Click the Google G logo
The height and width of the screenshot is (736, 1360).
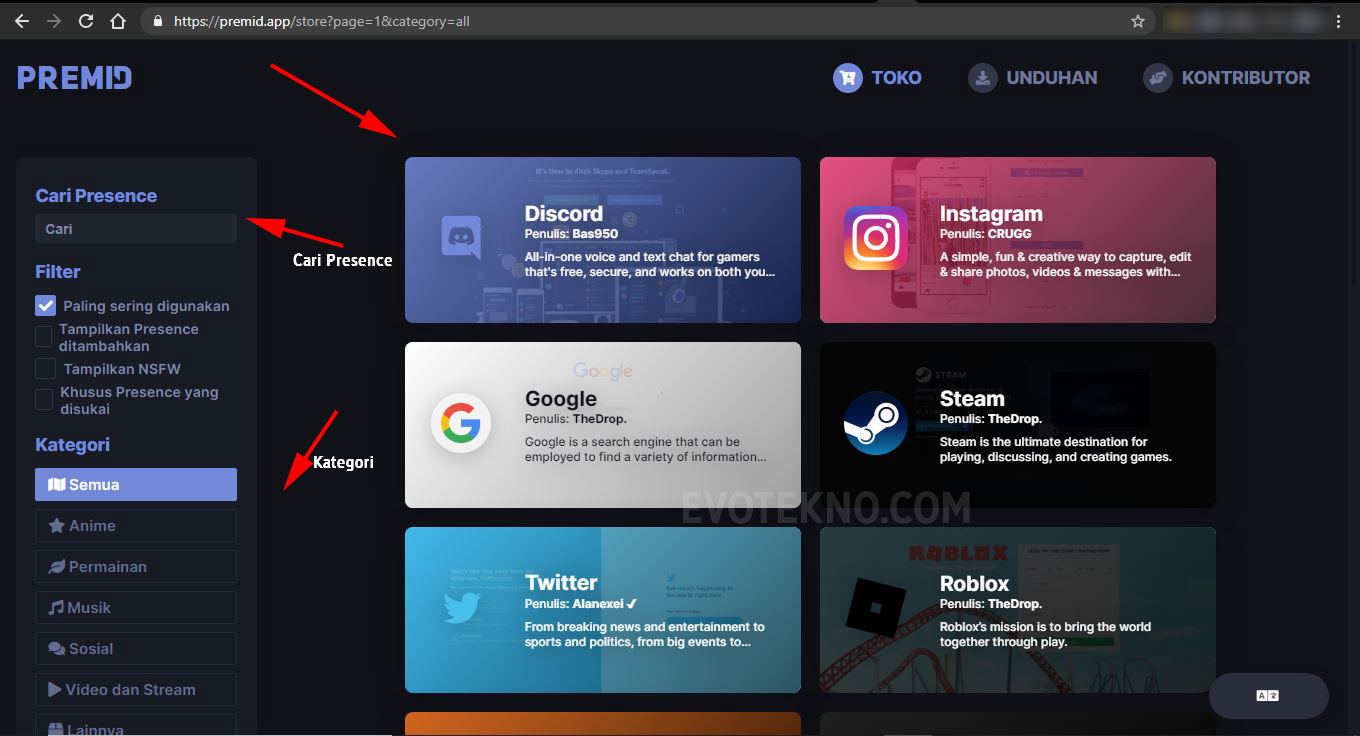(461, 423)
